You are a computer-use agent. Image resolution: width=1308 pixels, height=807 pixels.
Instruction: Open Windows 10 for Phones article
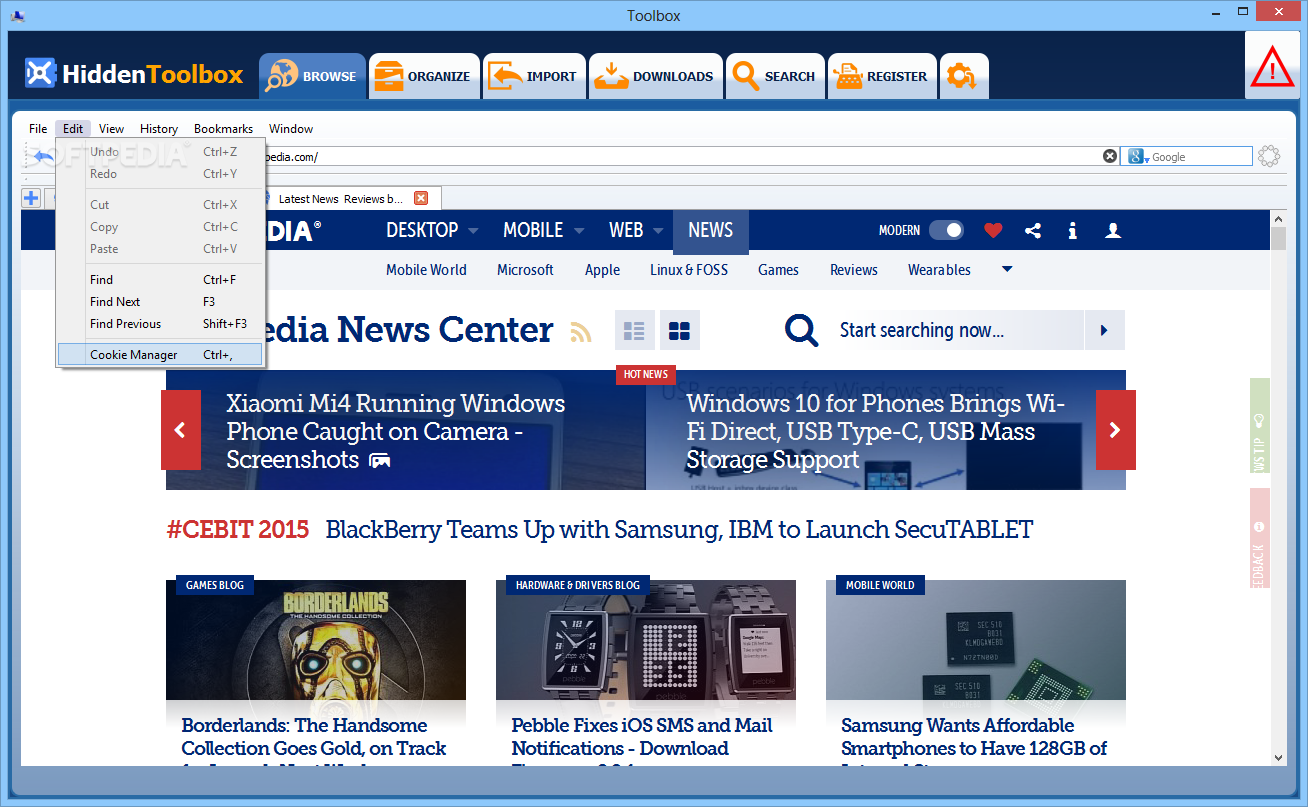[x=876, y=431]
